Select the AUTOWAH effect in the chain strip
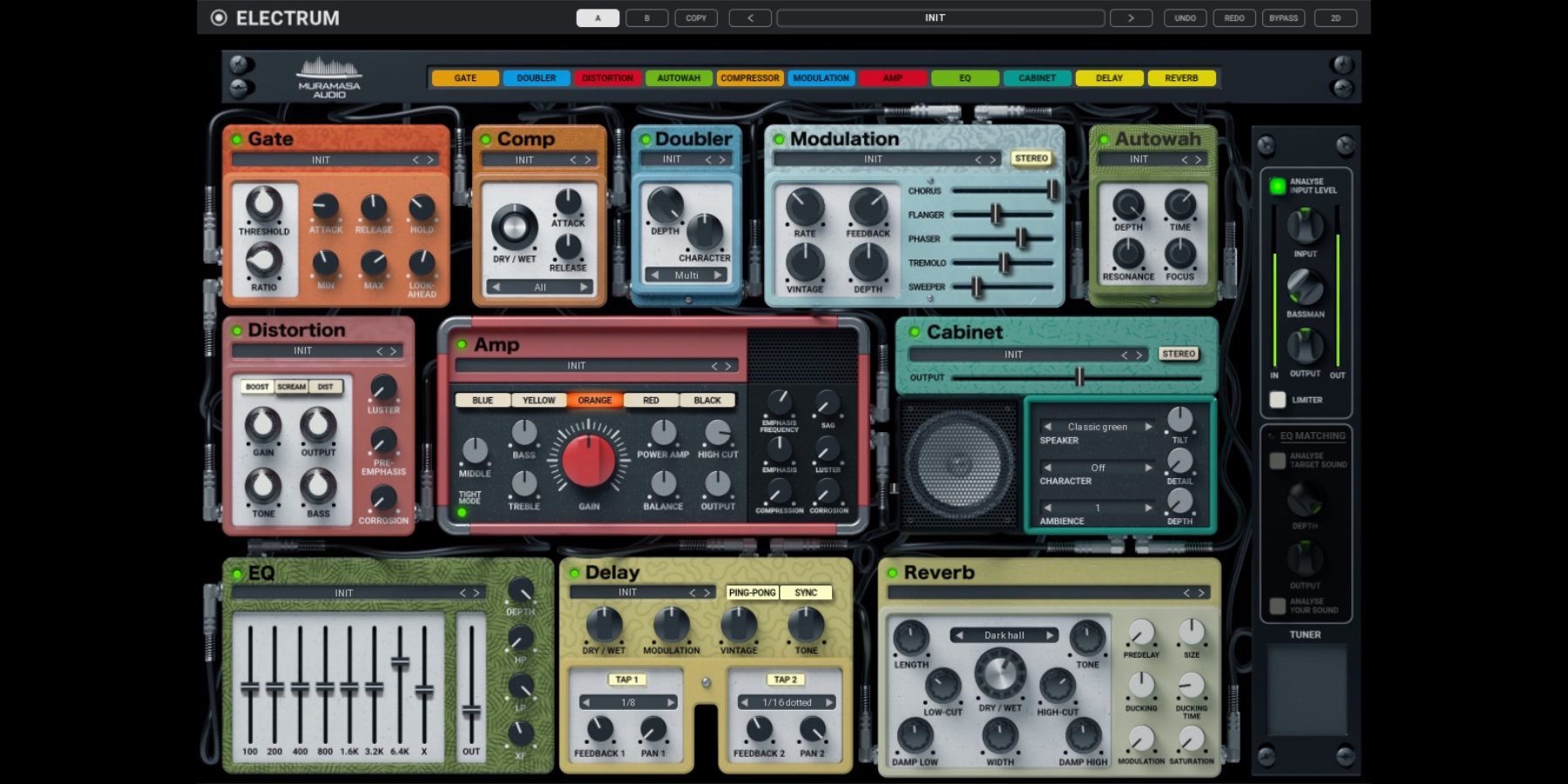The image size is (1568, 784). [680, 78]
